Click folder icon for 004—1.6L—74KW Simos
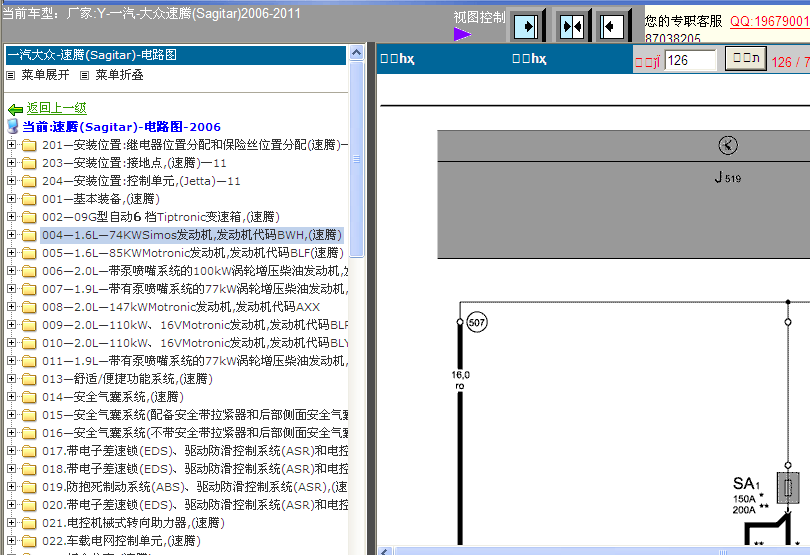The height and width of the screenshot is (555, 810). pos(29,235)
